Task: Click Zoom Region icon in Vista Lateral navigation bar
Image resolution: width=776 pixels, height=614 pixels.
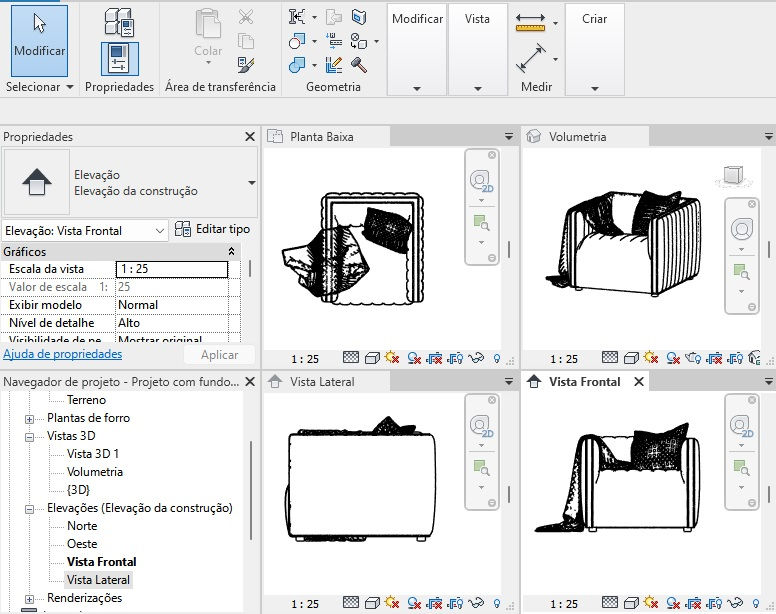Action: coord(481,468)
